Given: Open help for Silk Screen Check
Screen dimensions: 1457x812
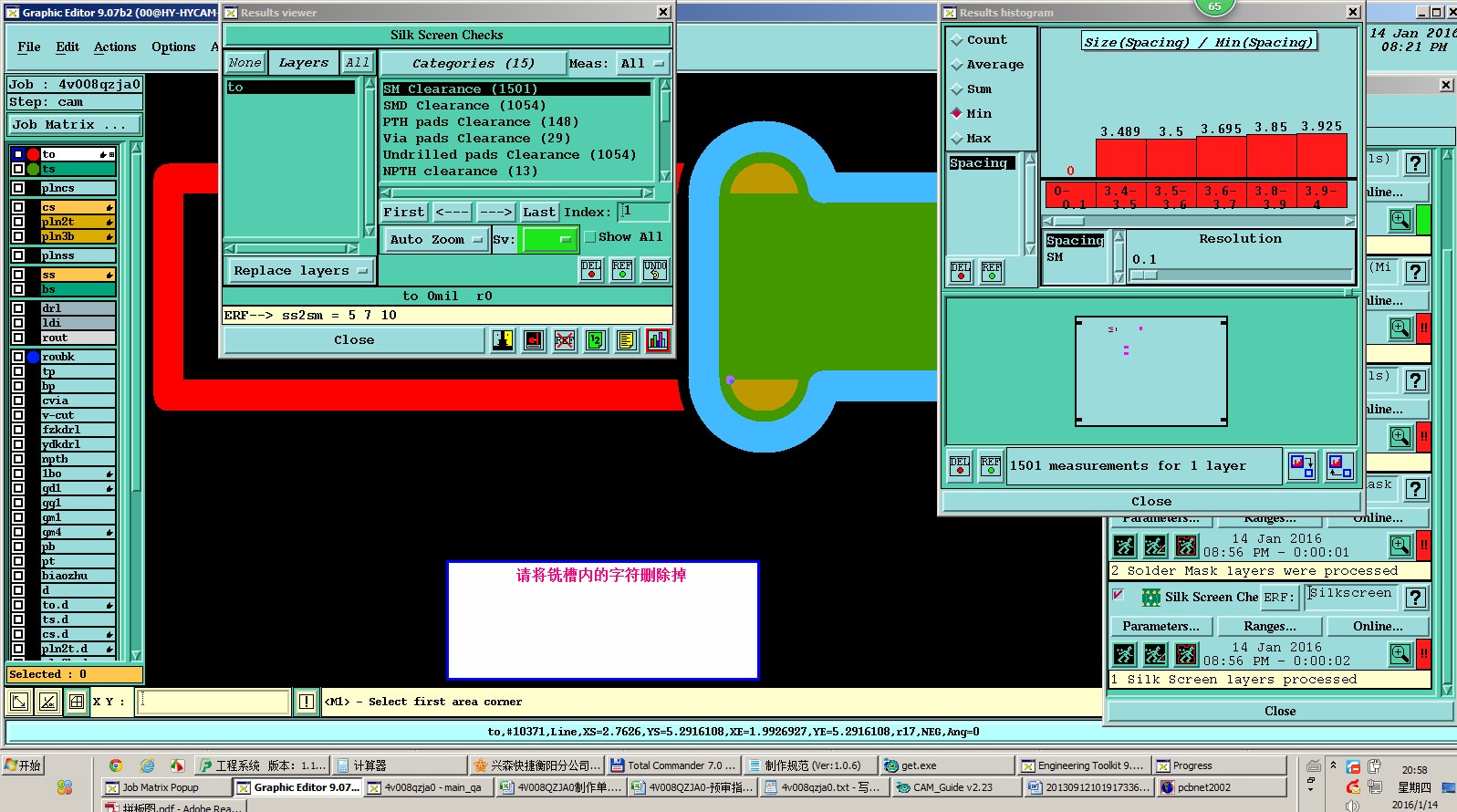Looking at the screenshot, I should pyautogui.click(x=1415, y=598).
